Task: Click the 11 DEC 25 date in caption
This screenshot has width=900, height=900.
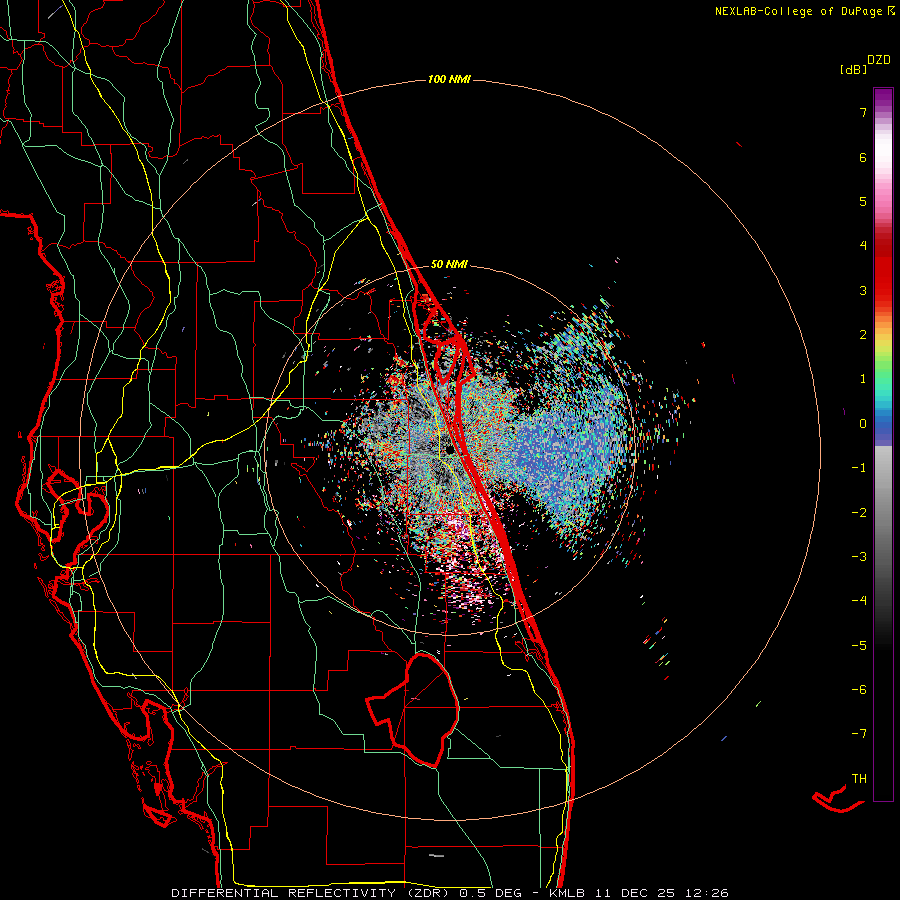Action: [635, 893]
